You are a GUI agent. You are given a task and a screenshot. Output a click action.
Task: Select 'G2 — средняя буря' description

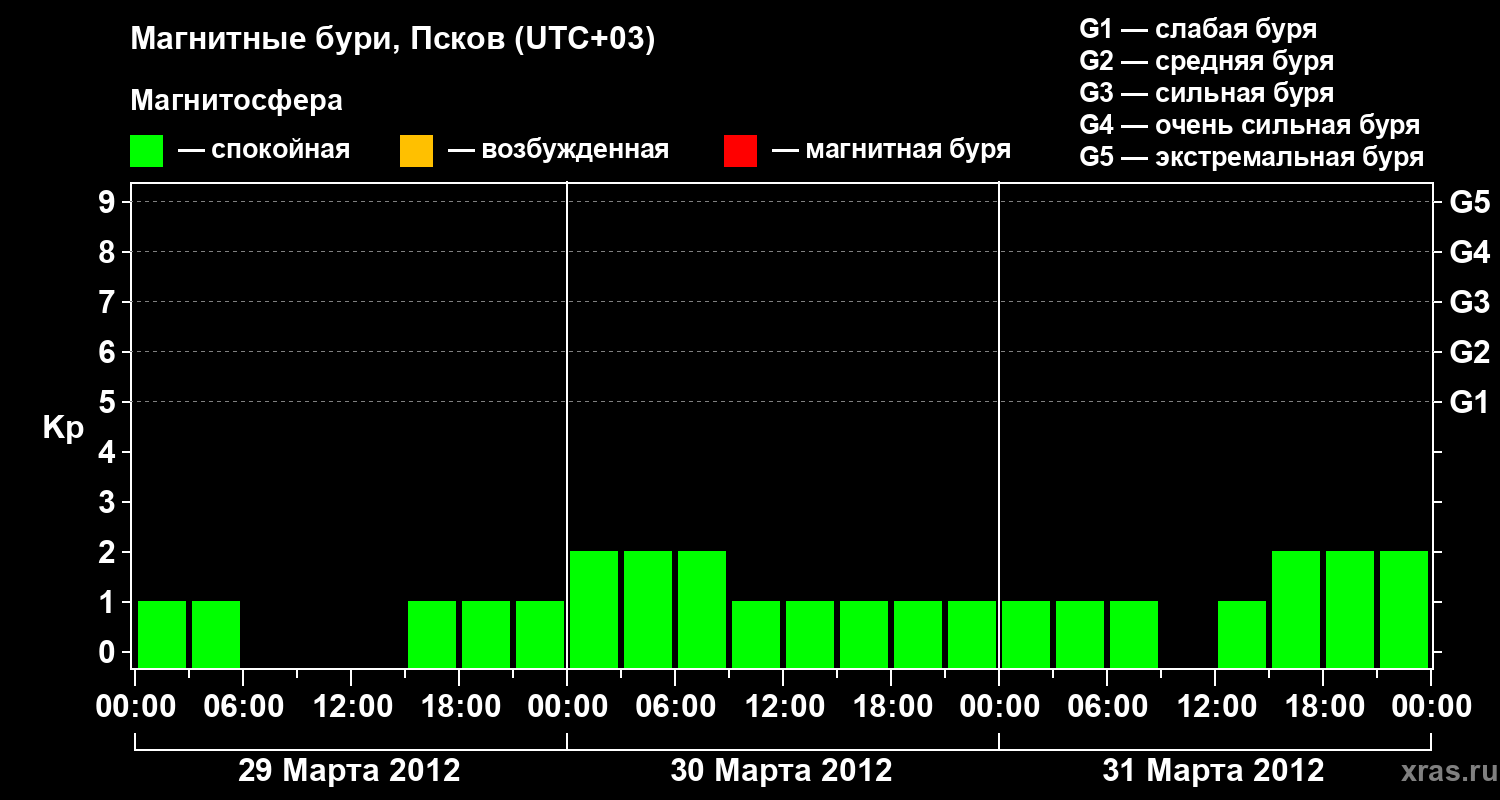[1207, 61]
